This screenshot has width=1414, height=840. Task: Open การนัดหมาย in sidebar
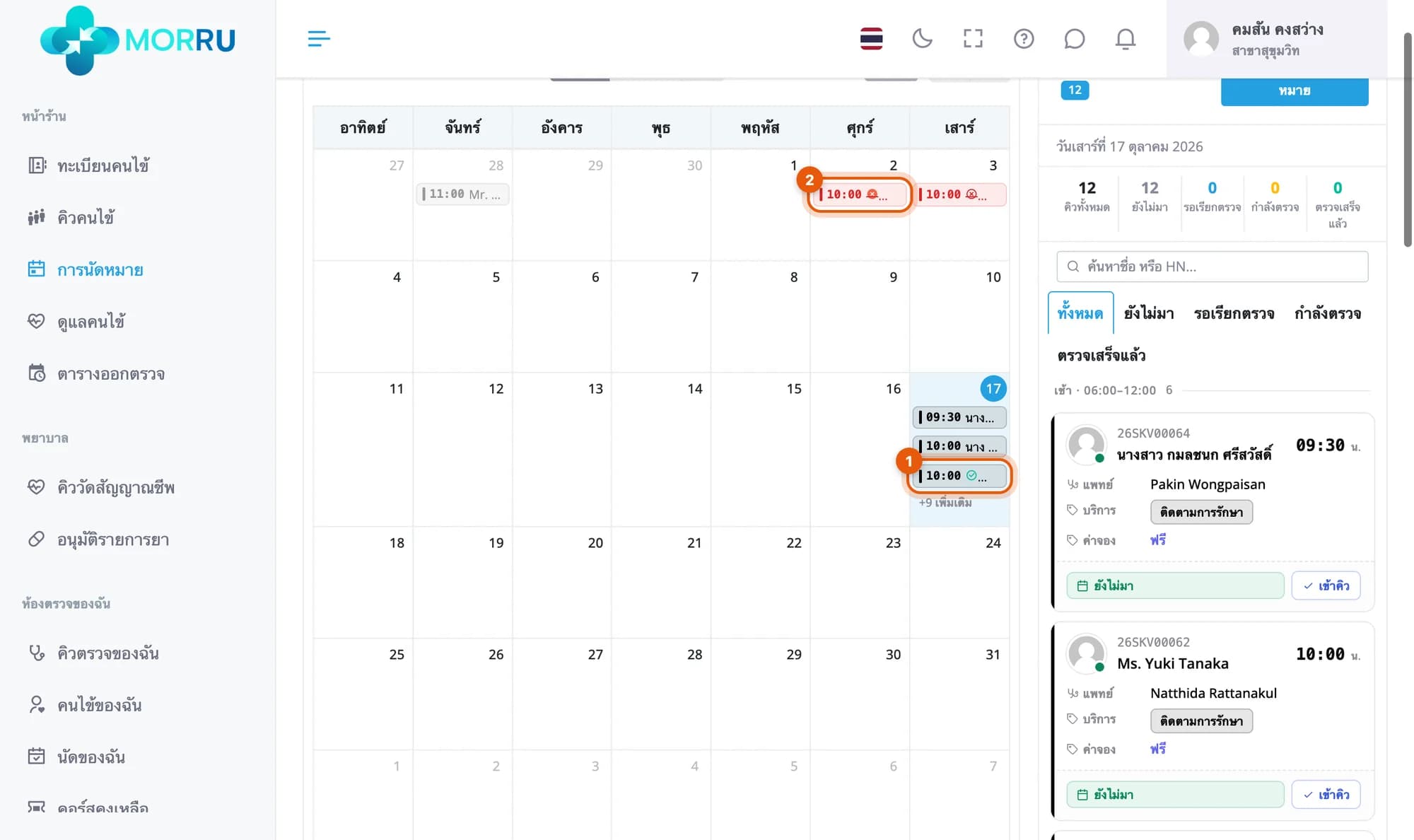click(86, 269)
